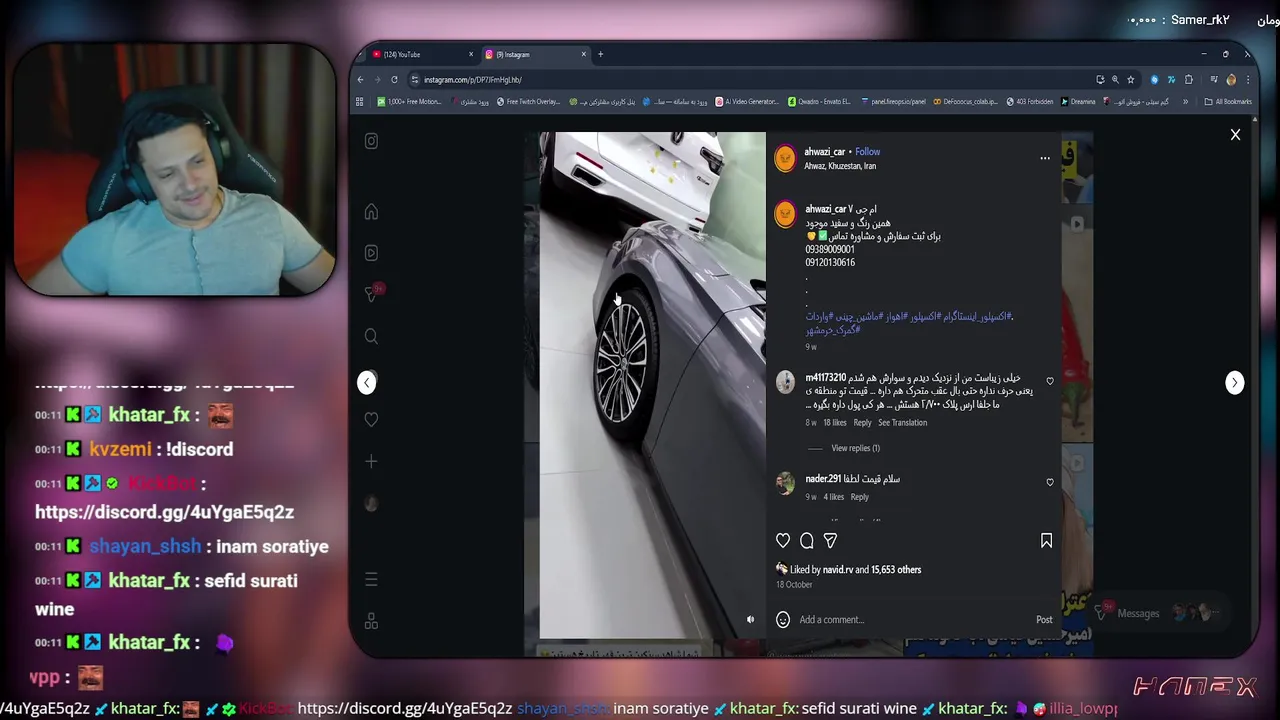Open the emoji picker in comment box
Viewport: 1280px width, 720px height.
point(783,619)
